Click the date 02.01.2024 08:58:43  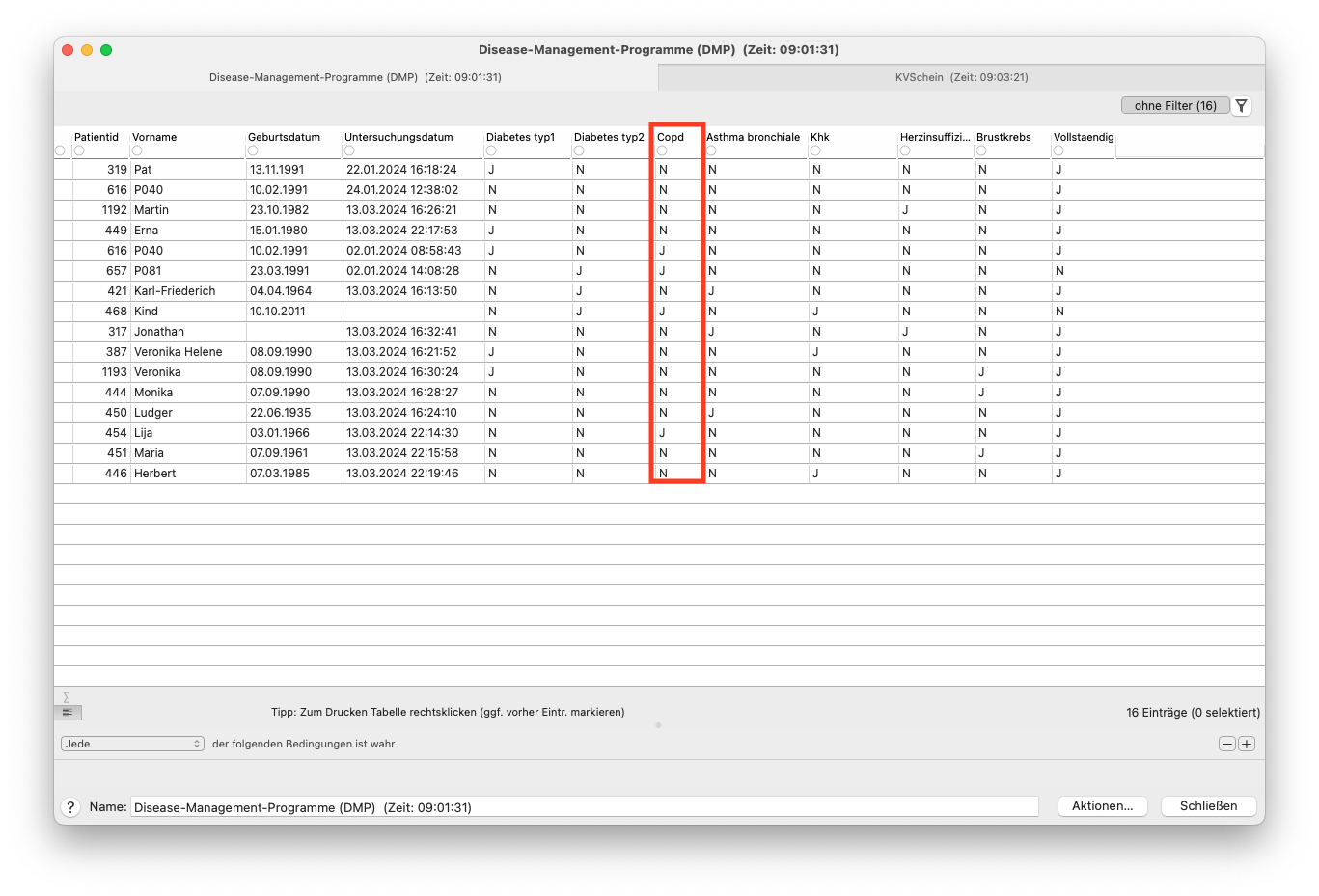pyautogui.click(x=403, y=251)
